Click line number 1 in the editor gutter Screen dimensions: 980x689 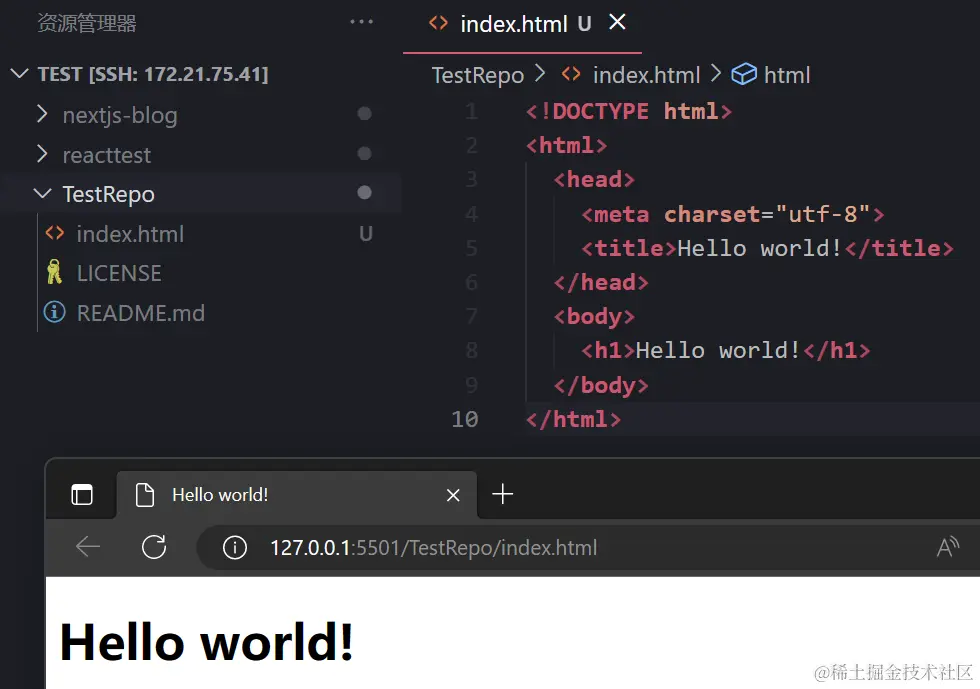coord(471,111)
